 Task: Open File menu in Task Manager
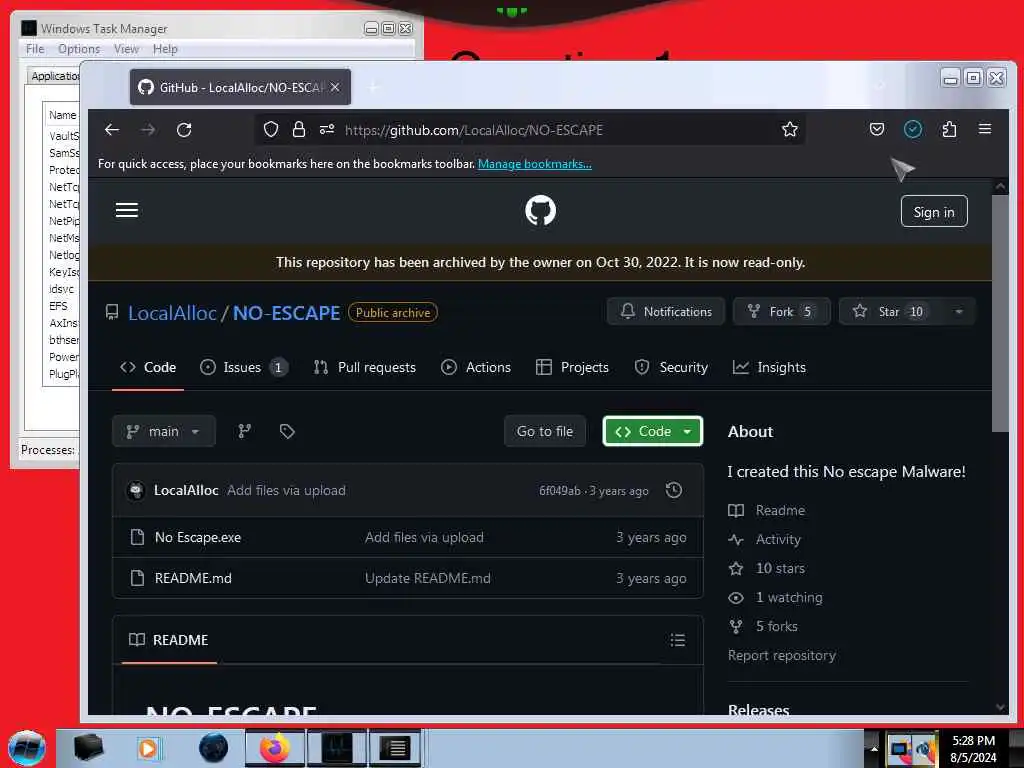point(35,49)
